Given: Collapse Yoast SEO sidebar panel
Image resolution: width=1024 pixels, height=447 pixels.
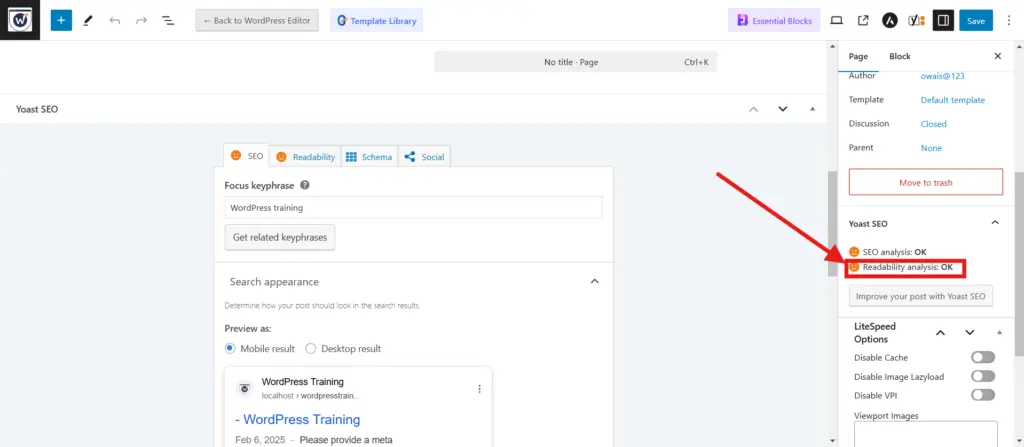Looking at the screenshot, I should [x=995, y=223].
